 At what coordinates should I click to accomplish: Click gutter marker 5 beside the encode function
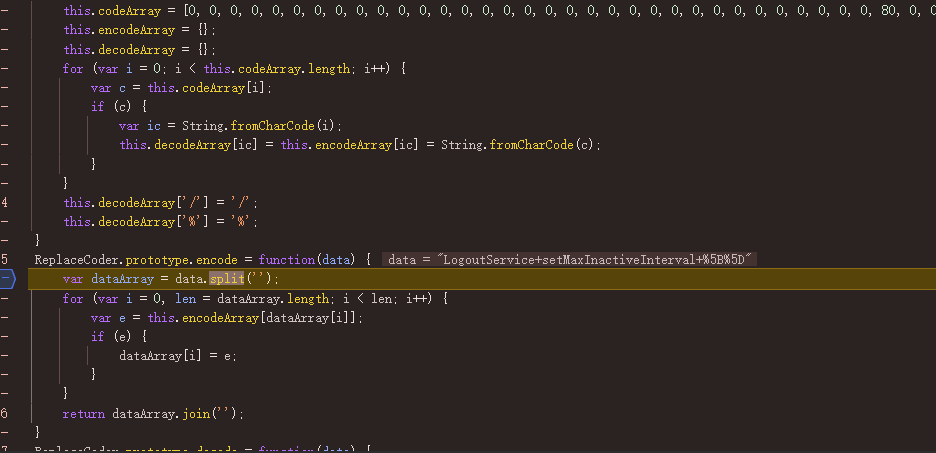pyautogui.click(x=6, y=260)
